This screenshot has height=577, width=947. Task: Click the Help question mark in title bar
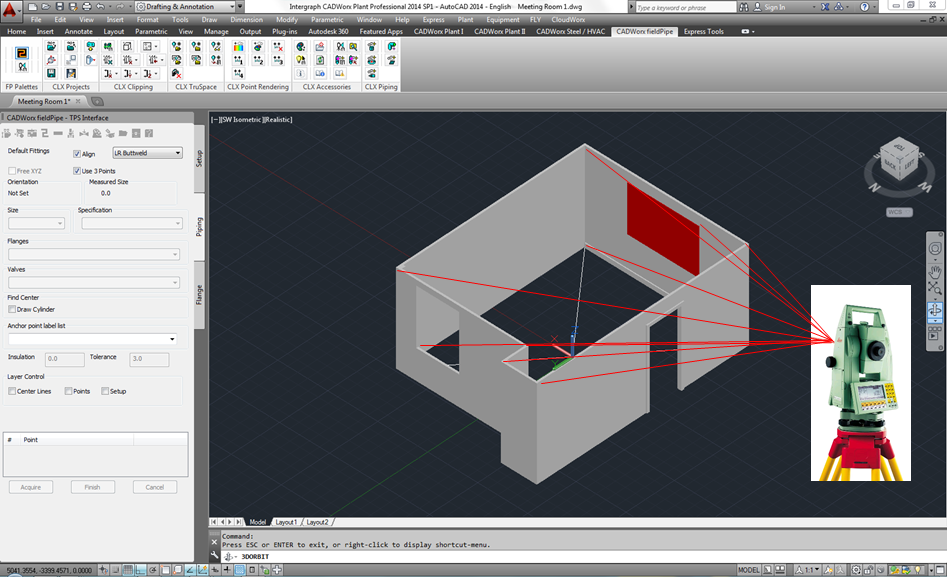click(864, 7)
